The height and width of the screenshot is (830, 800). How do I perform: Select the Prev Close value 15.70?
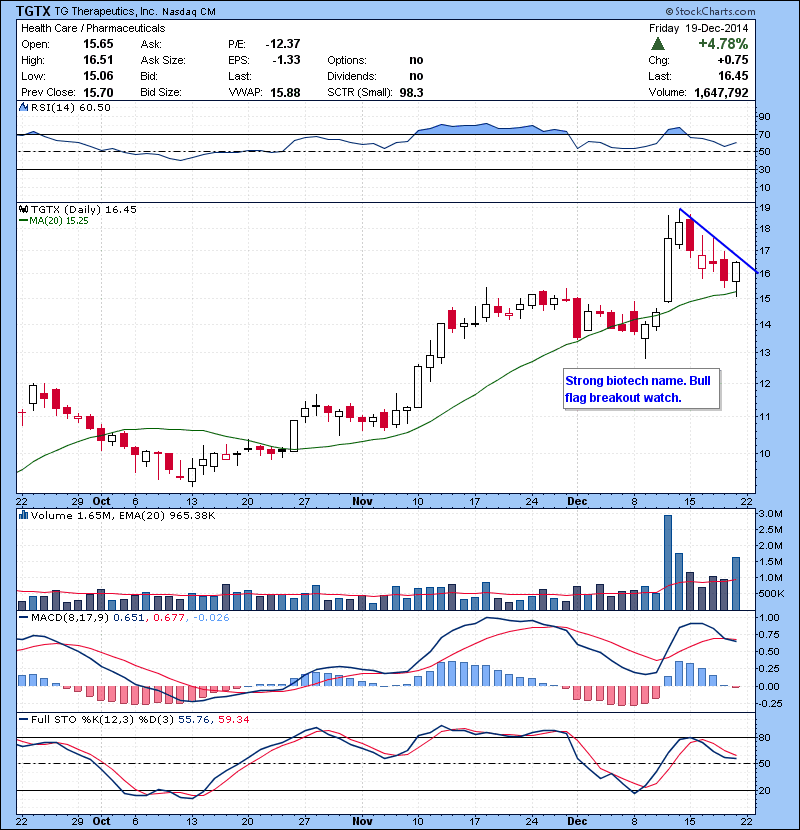click(x=98, y=92)
